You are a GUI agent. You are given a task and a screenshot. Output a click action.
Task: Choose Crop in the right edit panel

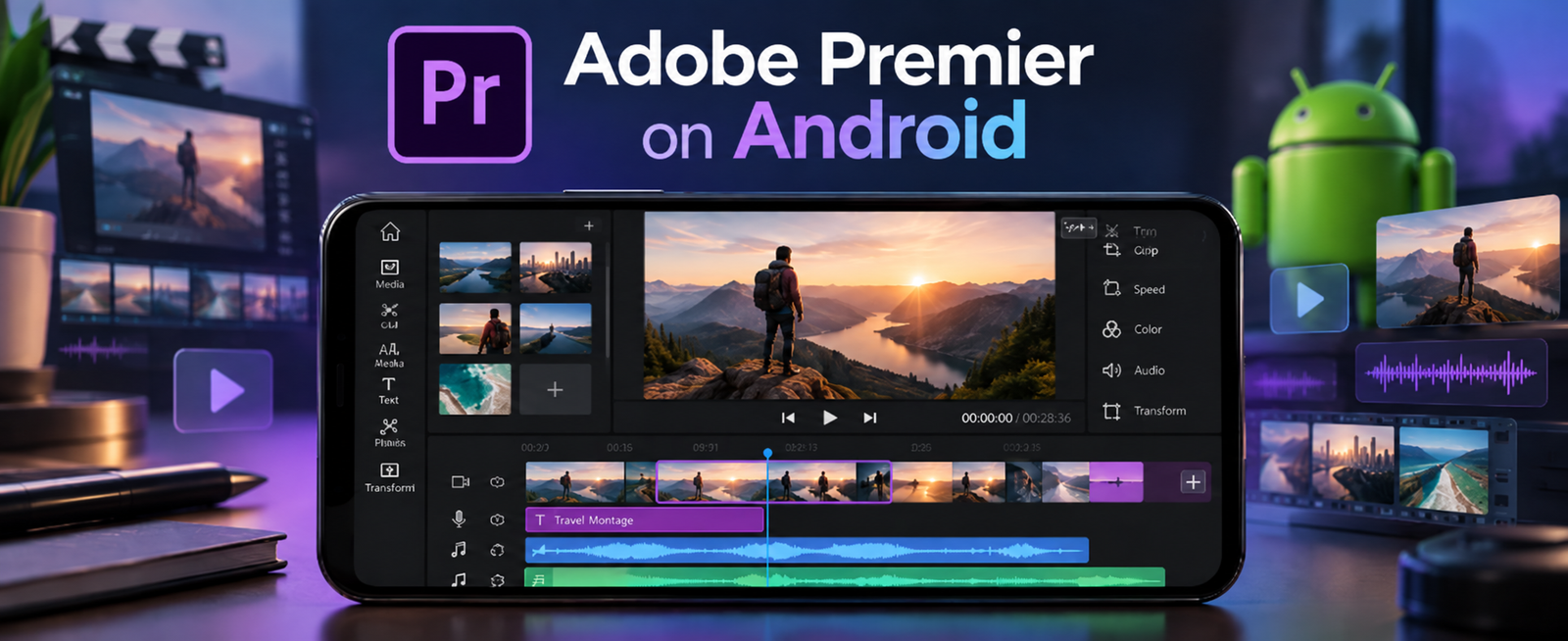(1132, 250)
